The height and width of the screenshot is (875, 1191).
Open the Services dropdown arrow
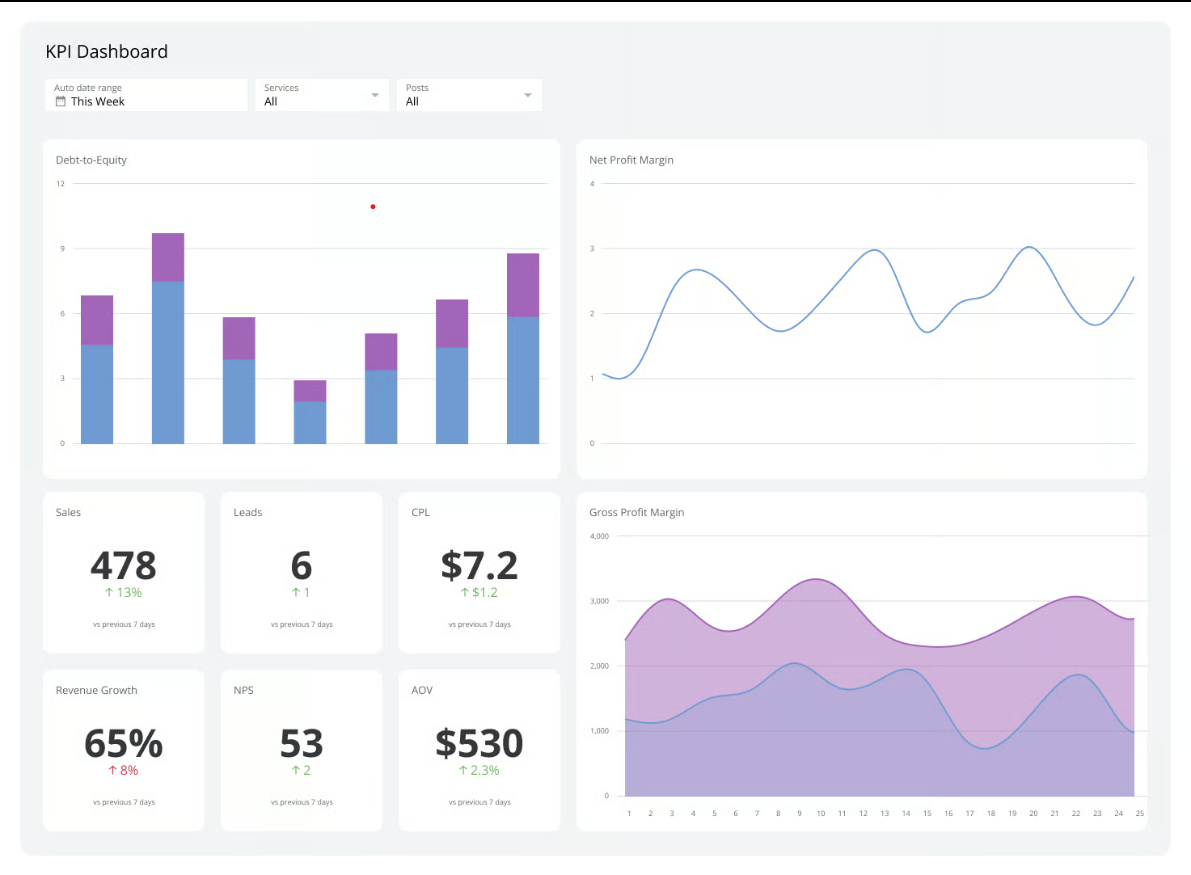375,96
